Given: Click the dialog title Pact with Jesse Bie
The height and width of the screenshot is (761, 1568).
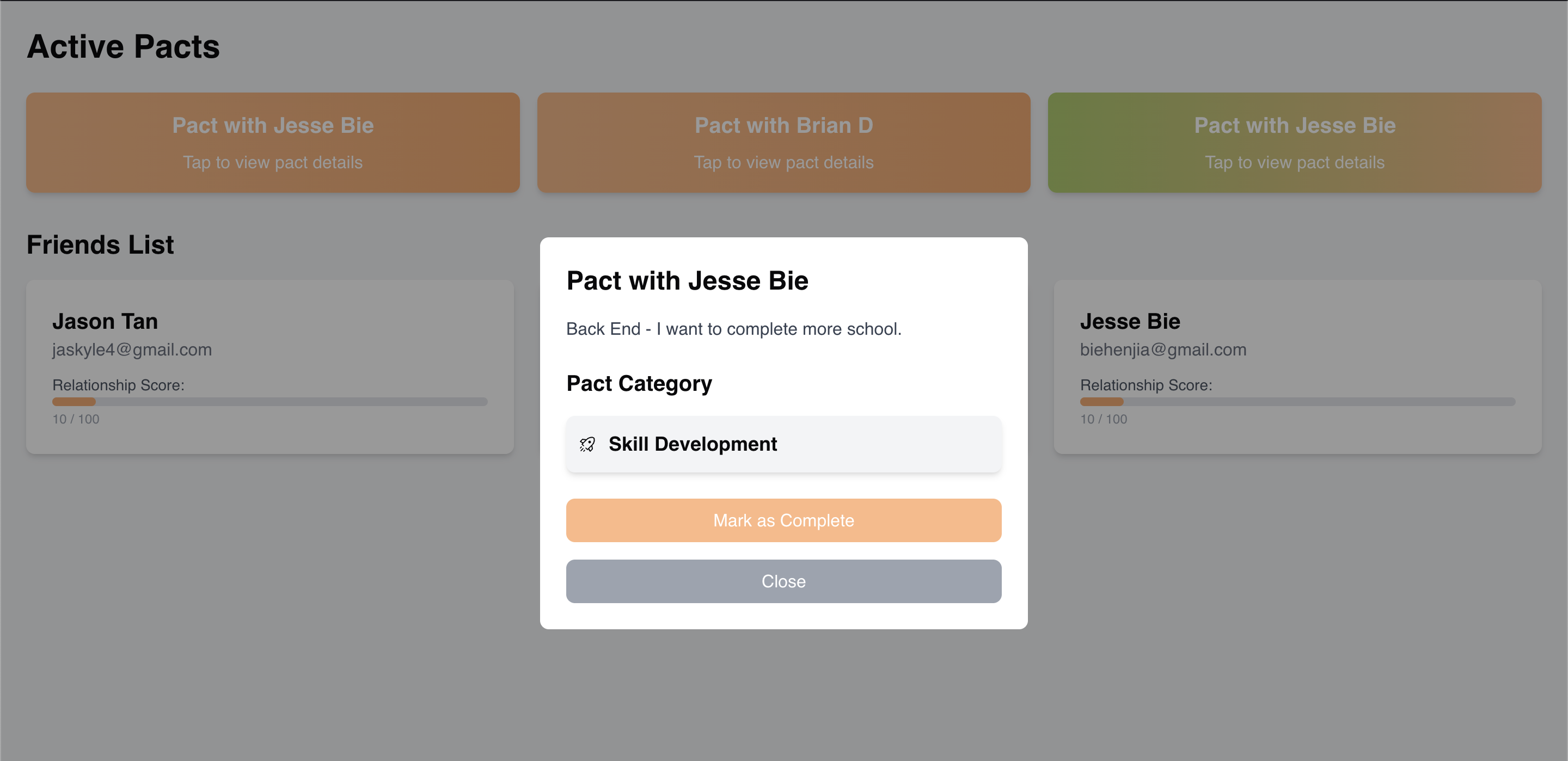Looking at the screenshot, I should [x=687, y=281].
